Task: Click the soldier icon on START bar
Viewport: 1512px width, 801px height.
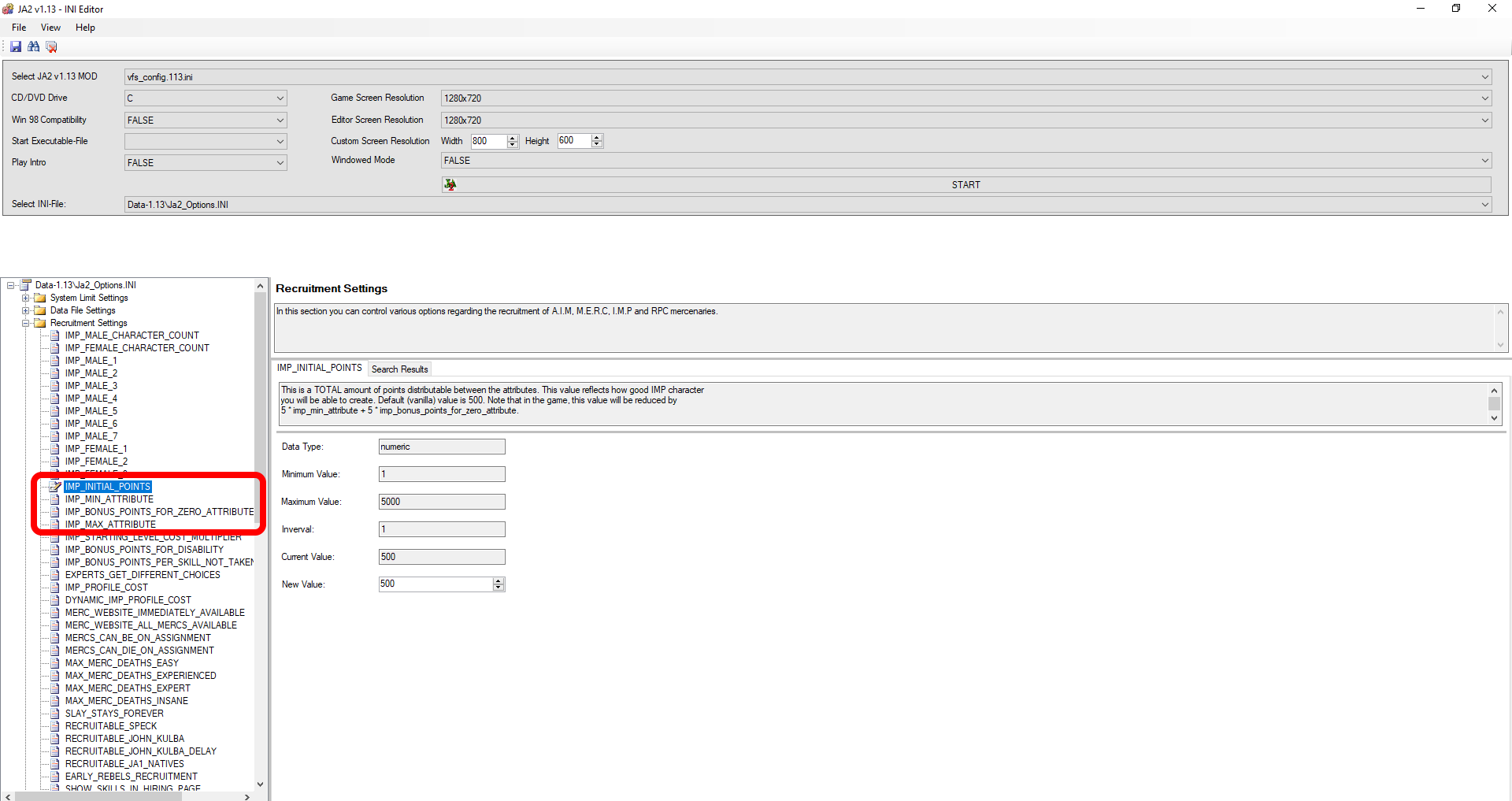Action: coord(450,184)
